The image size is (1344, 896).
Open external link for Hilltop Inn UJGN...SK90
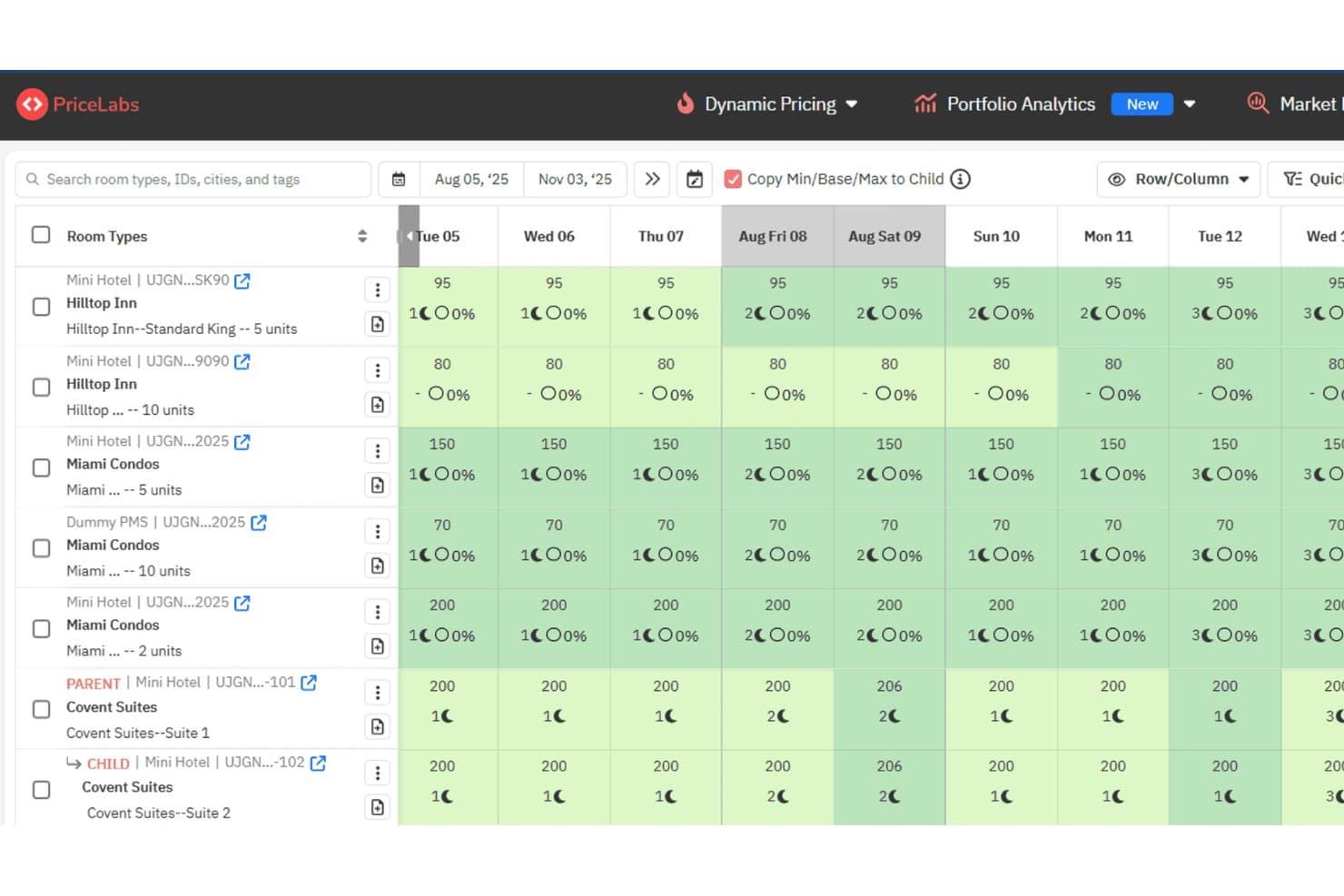click(x=242, y=281)
